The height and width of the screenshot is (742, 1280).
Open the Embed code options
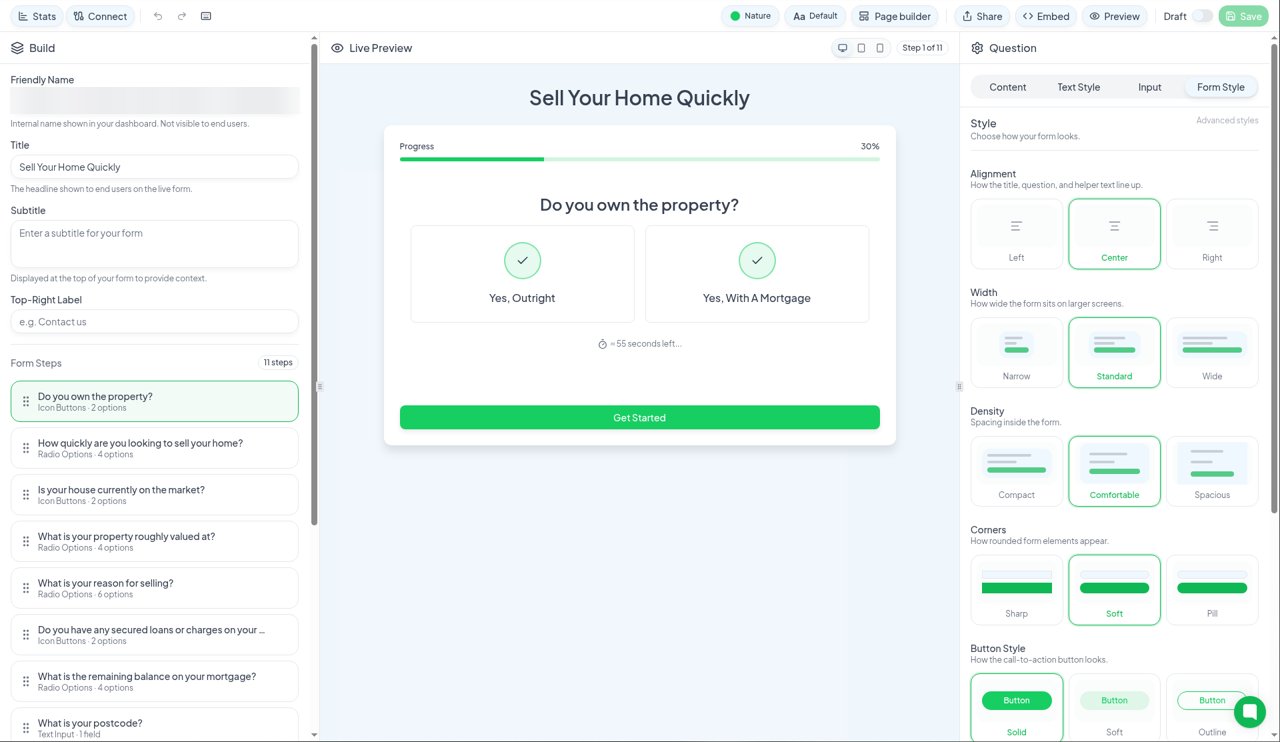point(1046,16)
